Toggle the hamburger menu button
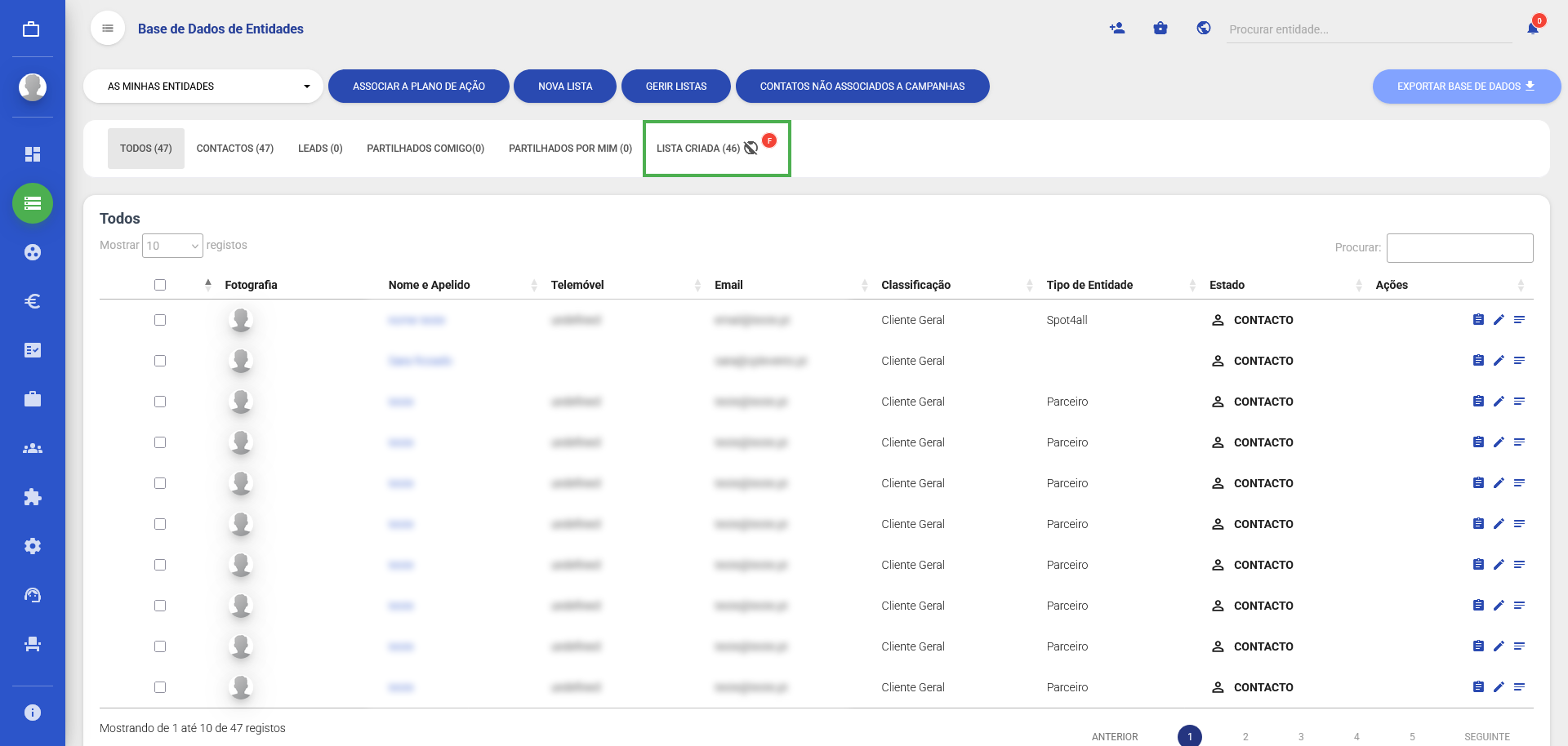This screenshot has height=746, width=1568. [x=108, y=29]
